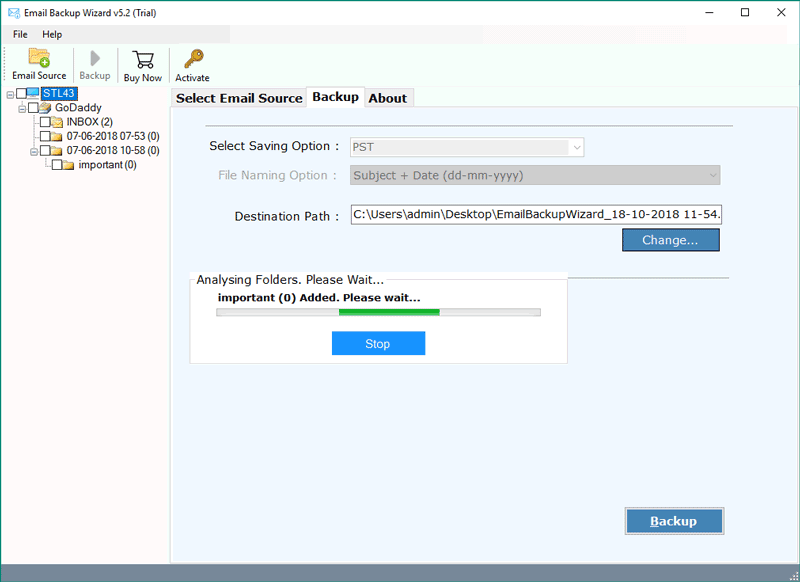The width and height of the screenshot is (800, 582).
Task: Click the GoDaddy mail folder icon
Action: pos(45,108)
